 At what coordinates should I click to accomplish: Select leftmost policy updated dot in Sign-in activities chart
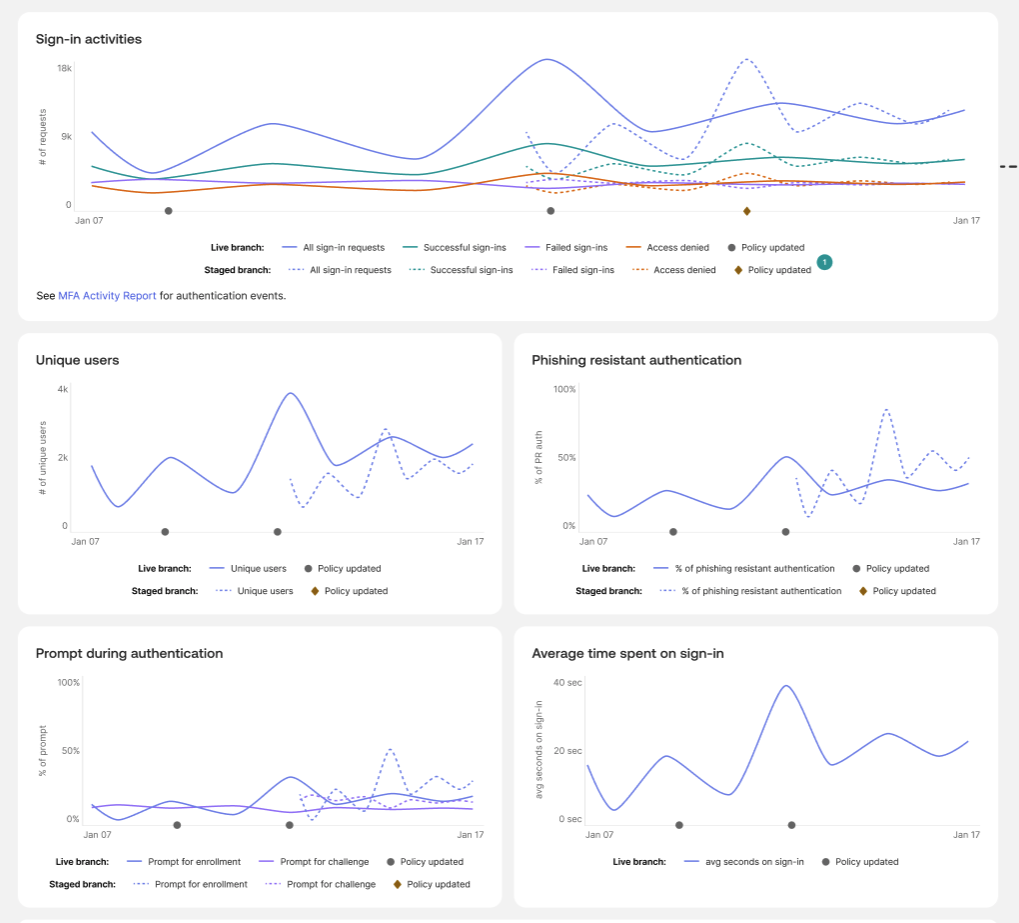coord(168,211)
